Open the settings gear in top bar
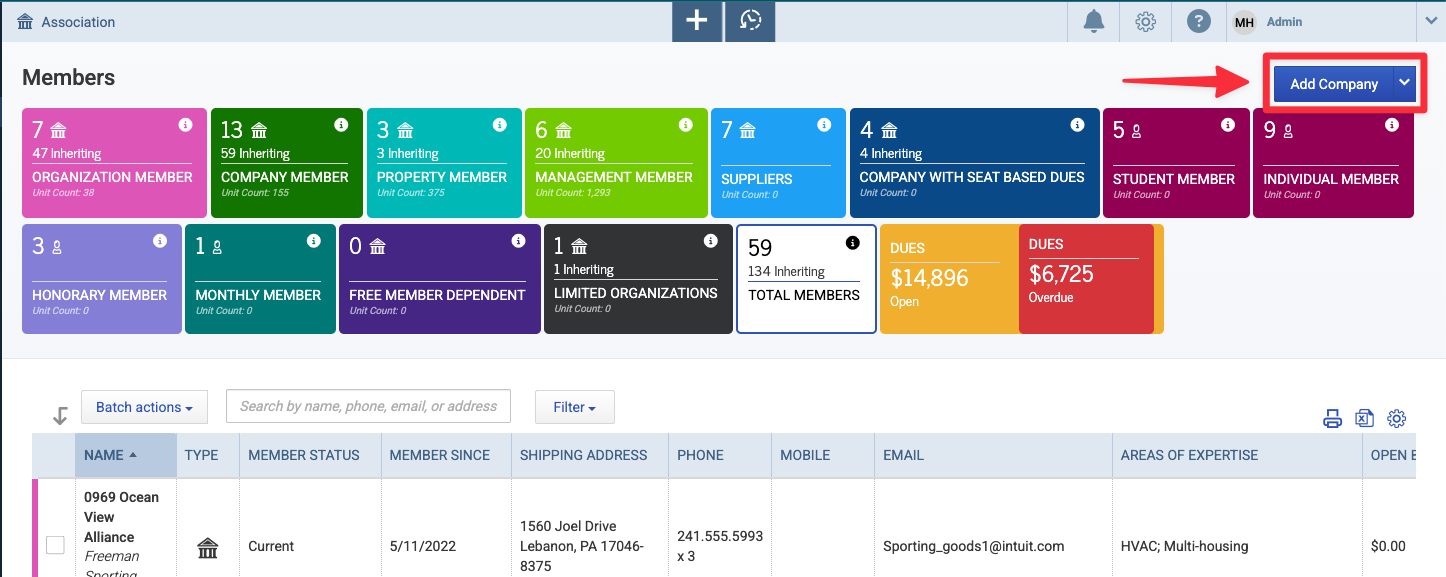The image size is (1446, 577). [x=1146, y=21]
